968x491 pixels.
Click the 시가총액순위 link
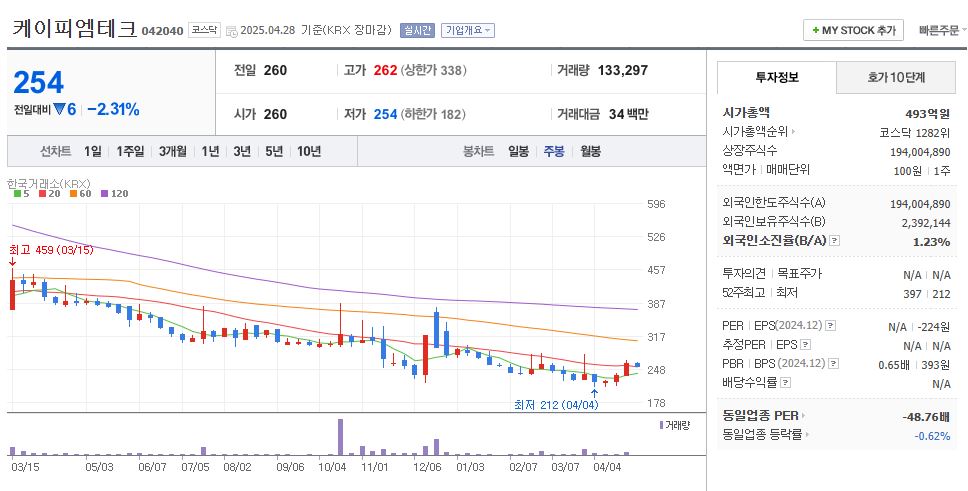click(755, 132)
